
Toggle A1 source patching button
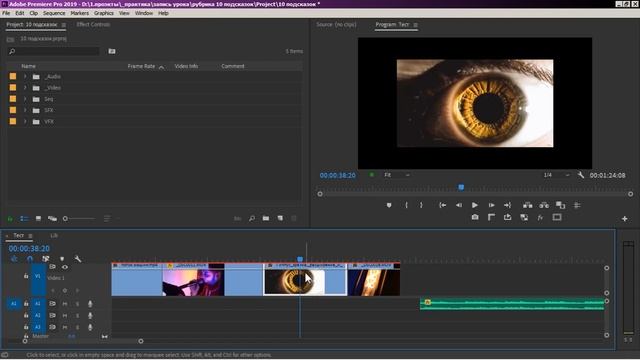point(13,304)
